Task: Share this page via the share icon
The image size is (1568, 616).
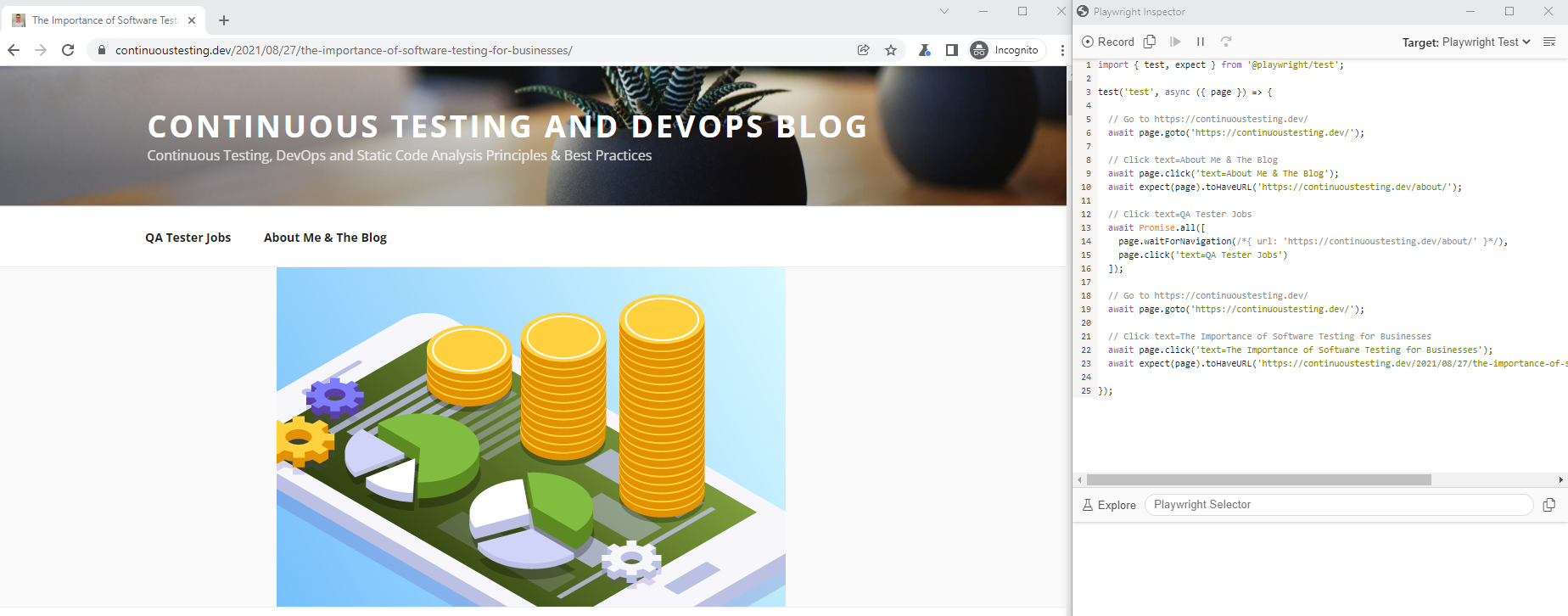Action: [x=864, y=50]
